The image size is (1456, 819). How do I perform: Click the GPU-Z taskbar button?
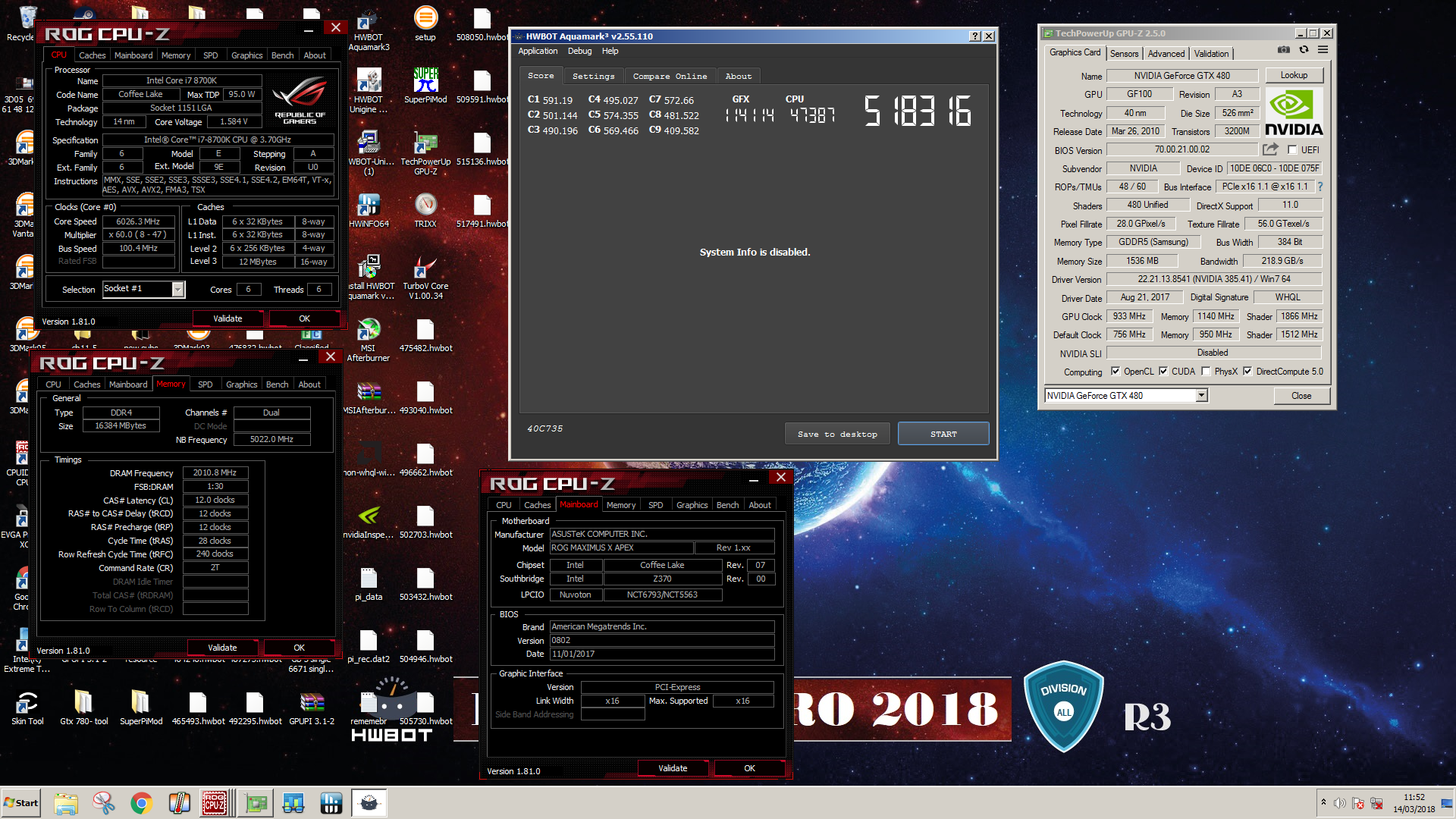click(x=256, y=802)
